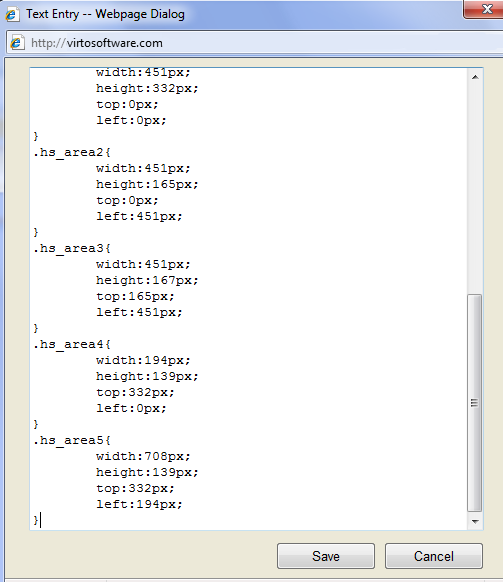
Task: Click the scrollbar up arrow
Action: click(x=475, y=77)
